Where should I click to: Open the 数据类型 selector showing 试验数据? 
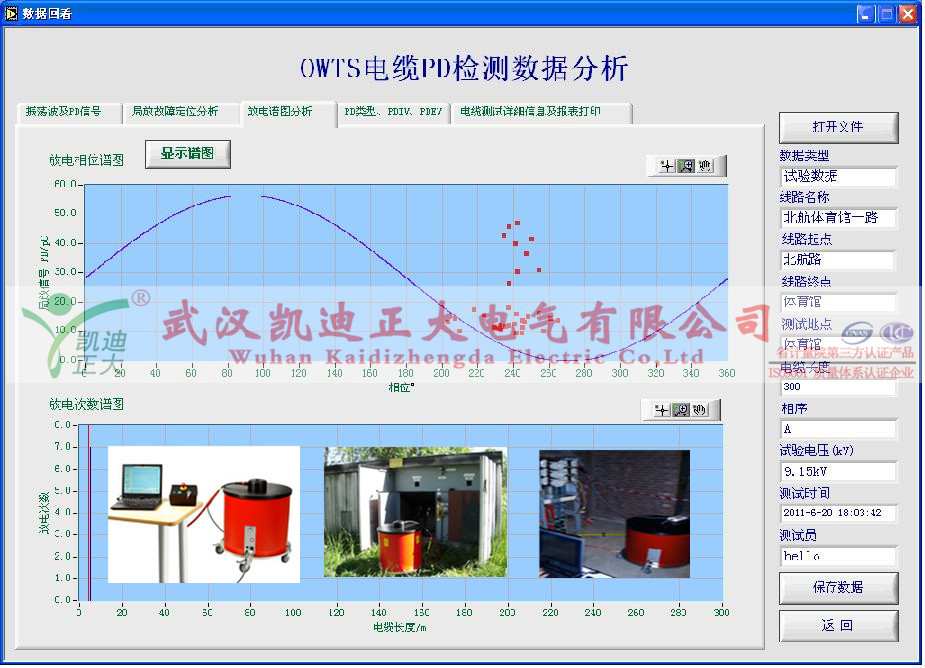838,178
